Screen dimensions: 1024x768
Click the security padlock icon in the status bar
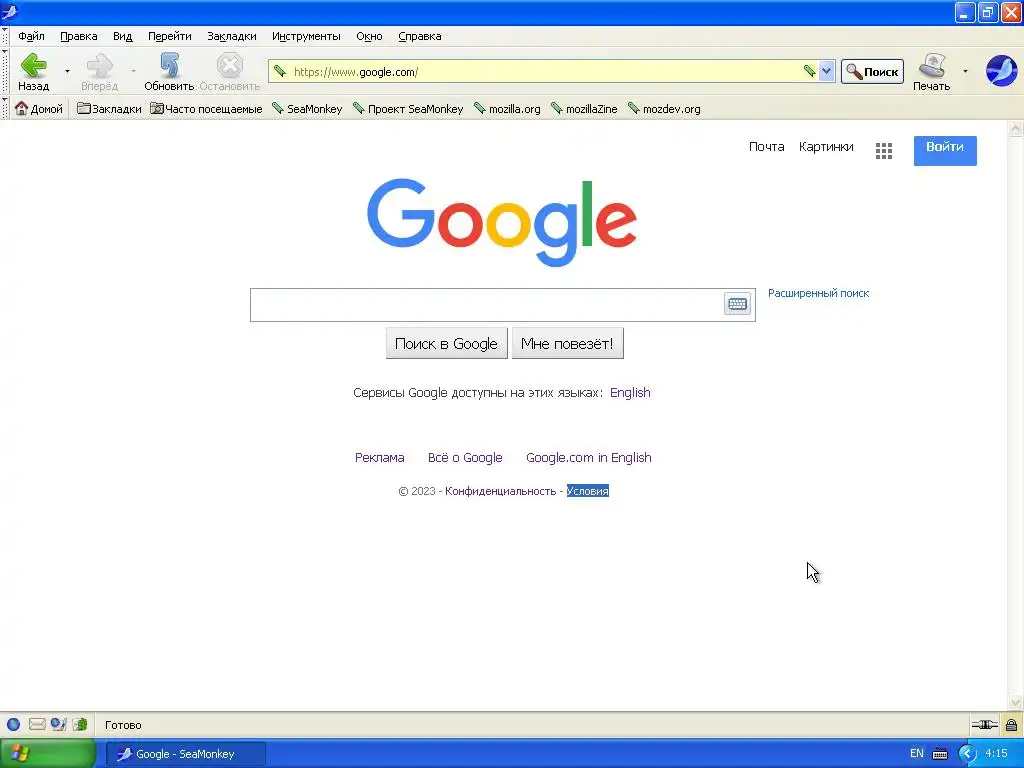[x=1012, y=724]
